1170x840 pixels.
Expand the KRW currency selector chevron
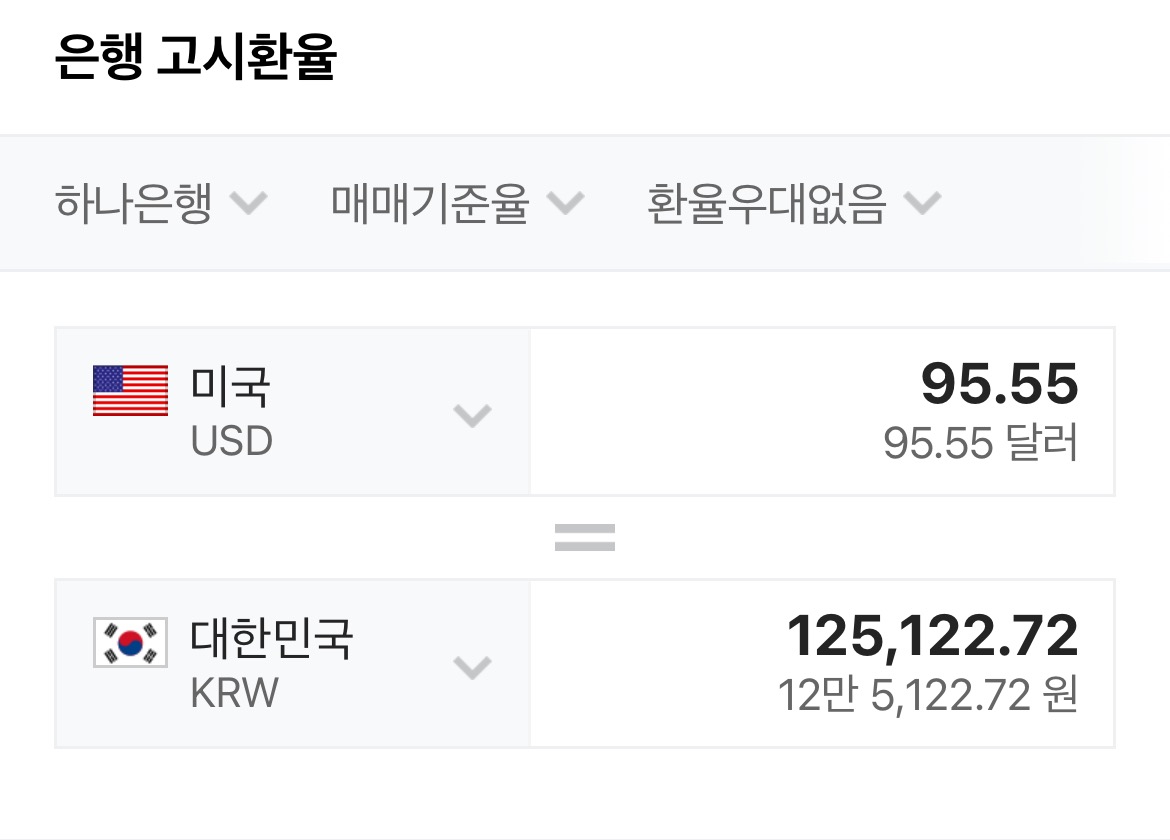(472, 666)
